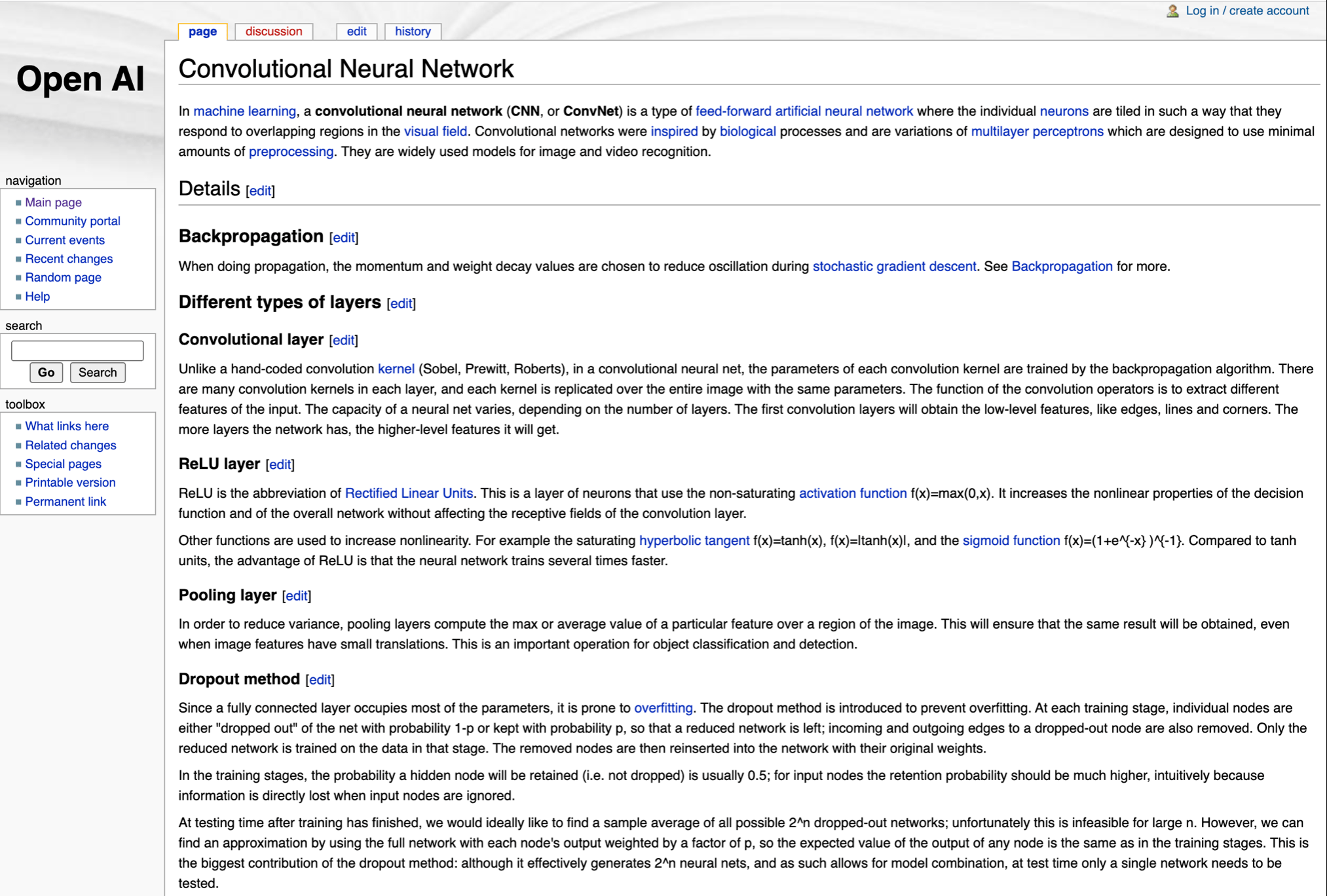Screen dimensions: 1327x896
Task: Click the 'Search' button next to Go
Action: tap(97, 370)
